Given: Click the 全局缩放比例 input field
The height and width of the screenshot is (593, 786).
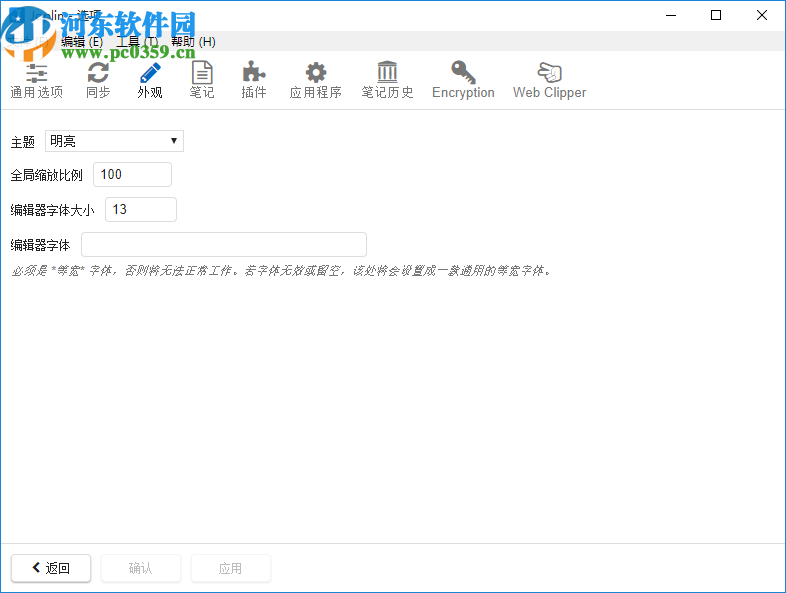Looking at the screenshot, I should click(x=132, y=174).
